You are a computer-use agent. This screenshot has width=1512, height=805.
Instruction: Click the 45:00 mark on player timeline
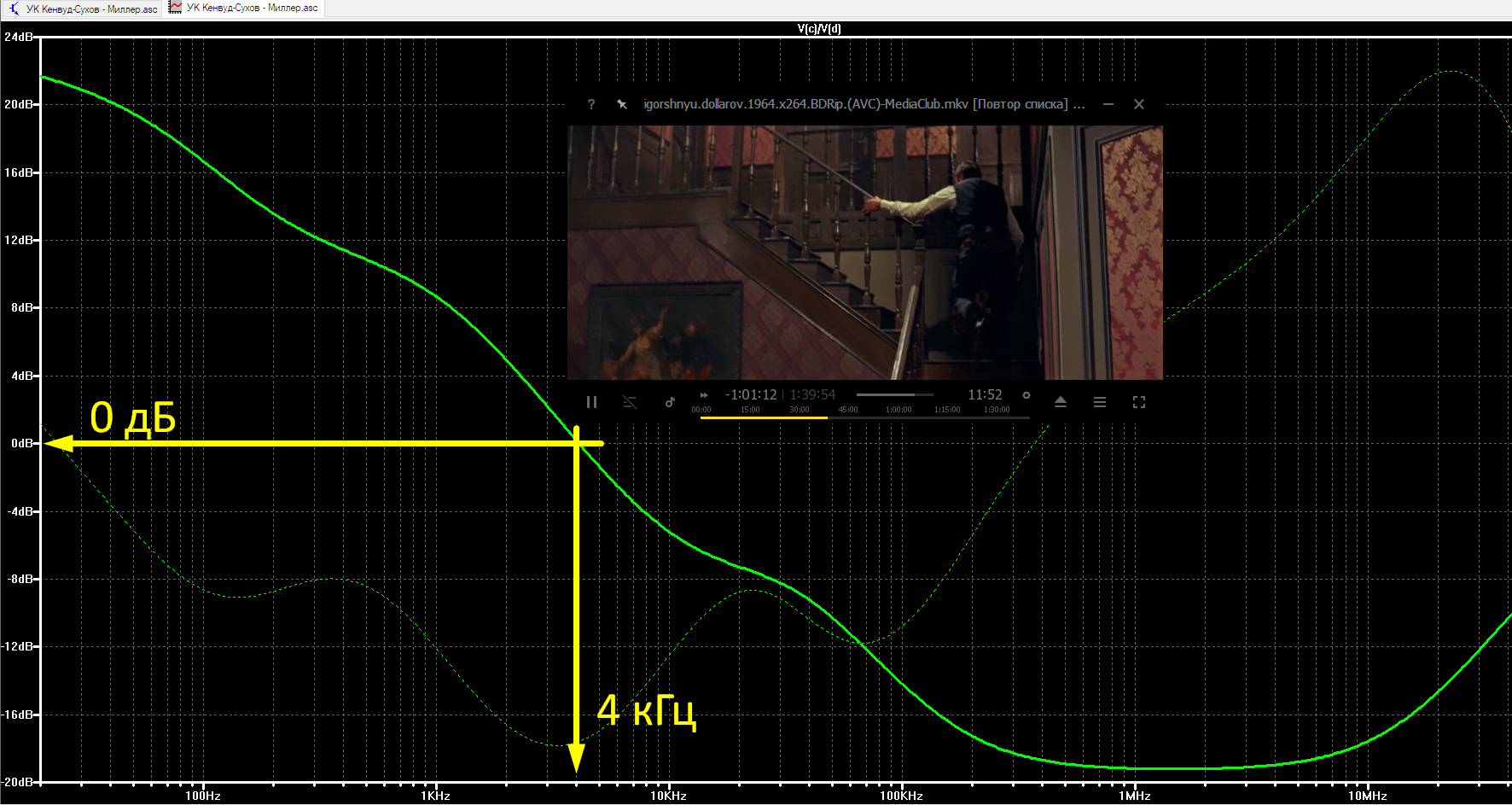848,410
